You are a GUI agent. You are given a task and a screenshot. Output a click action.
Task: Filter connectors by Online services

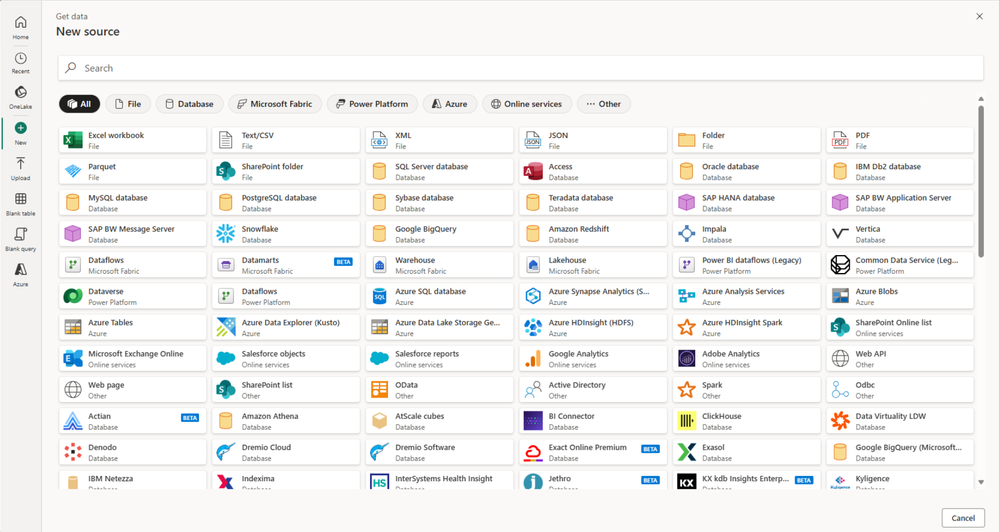coord(527,104)
